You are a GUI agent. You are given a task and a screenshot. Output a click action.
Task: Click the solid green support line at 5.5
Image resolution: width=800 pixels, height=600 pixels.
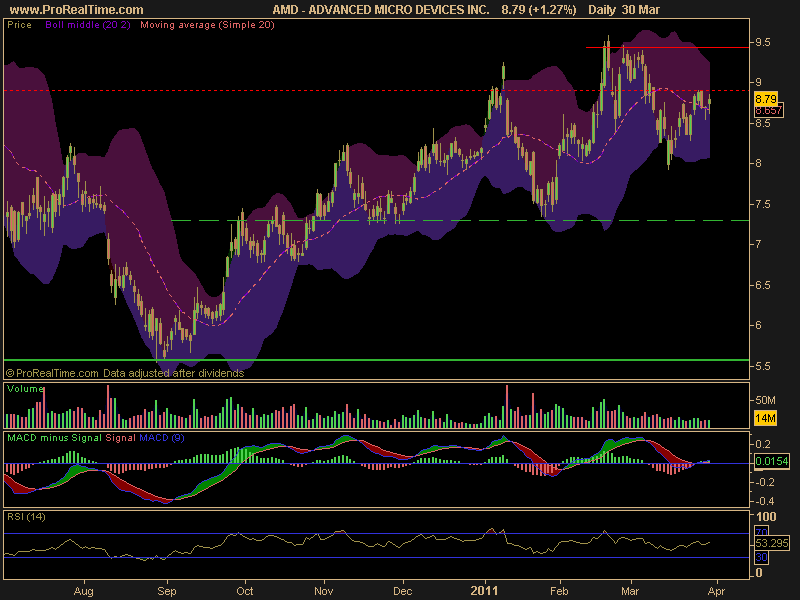pyautogui.click(x=377, y=360)
